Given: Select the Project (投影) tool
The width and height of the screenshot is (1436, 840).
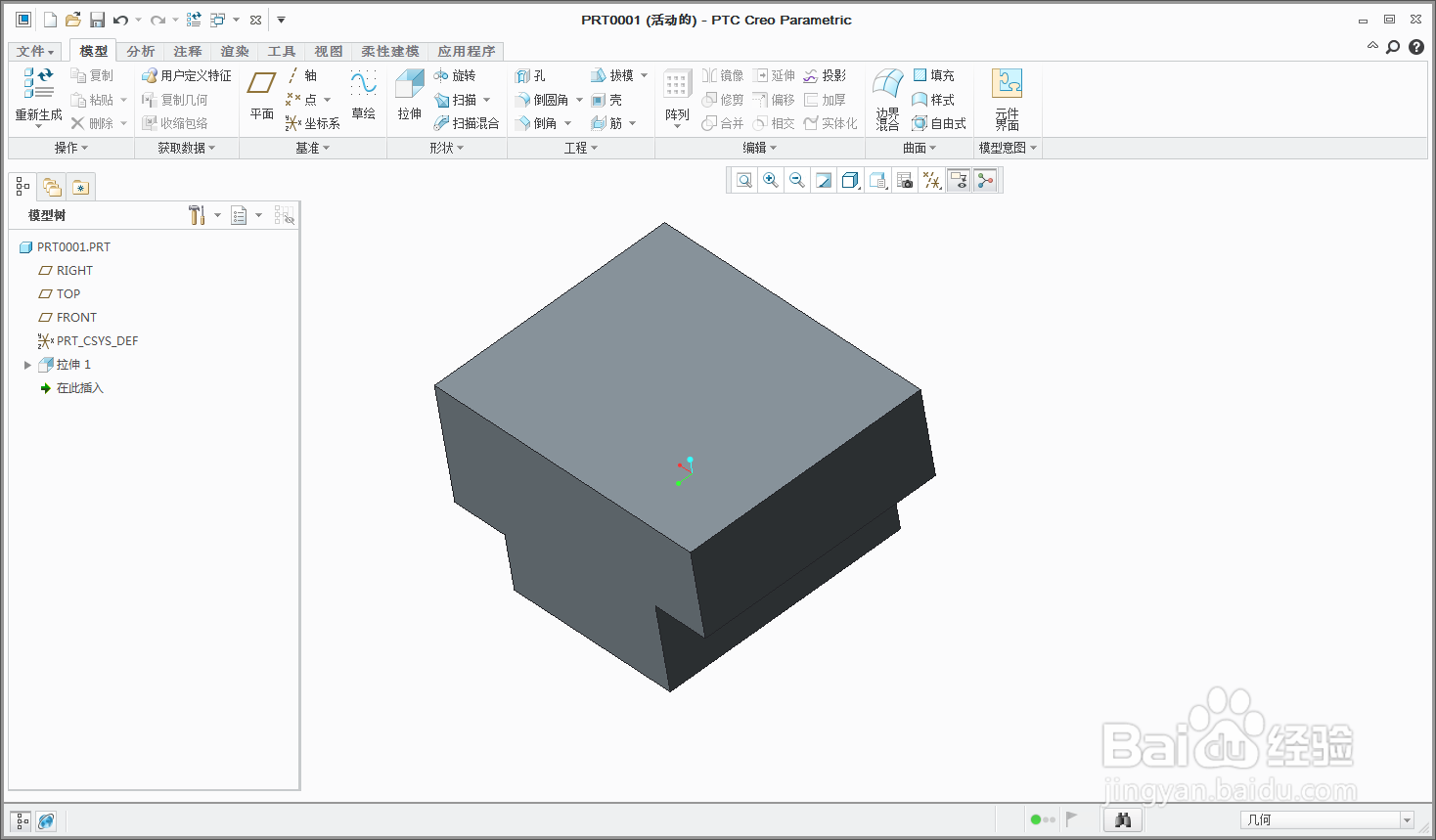Looking at the screenshot, I should (x=825, y=75).
